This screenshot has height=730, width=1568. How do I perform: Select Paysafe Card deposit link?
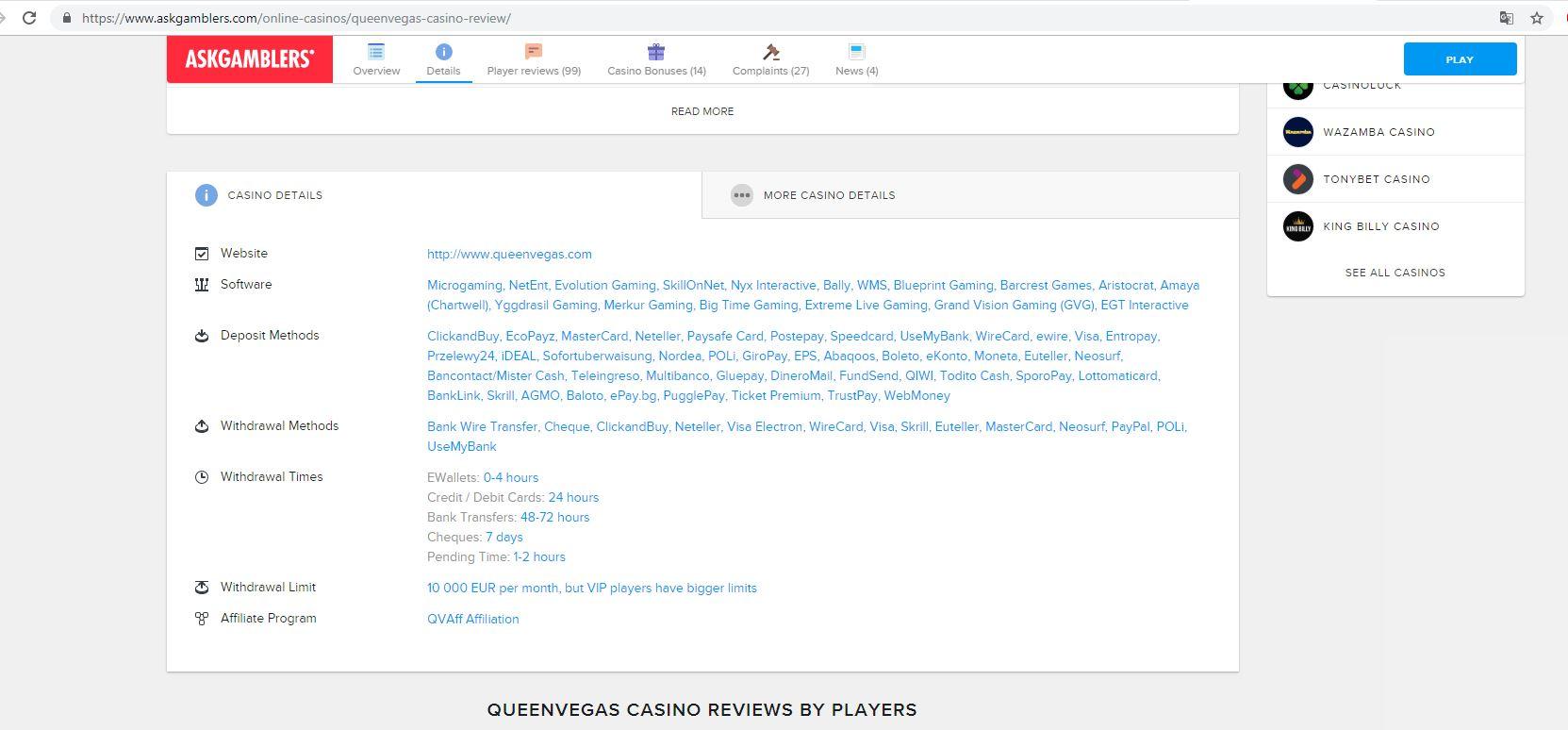tap(725, 336)
